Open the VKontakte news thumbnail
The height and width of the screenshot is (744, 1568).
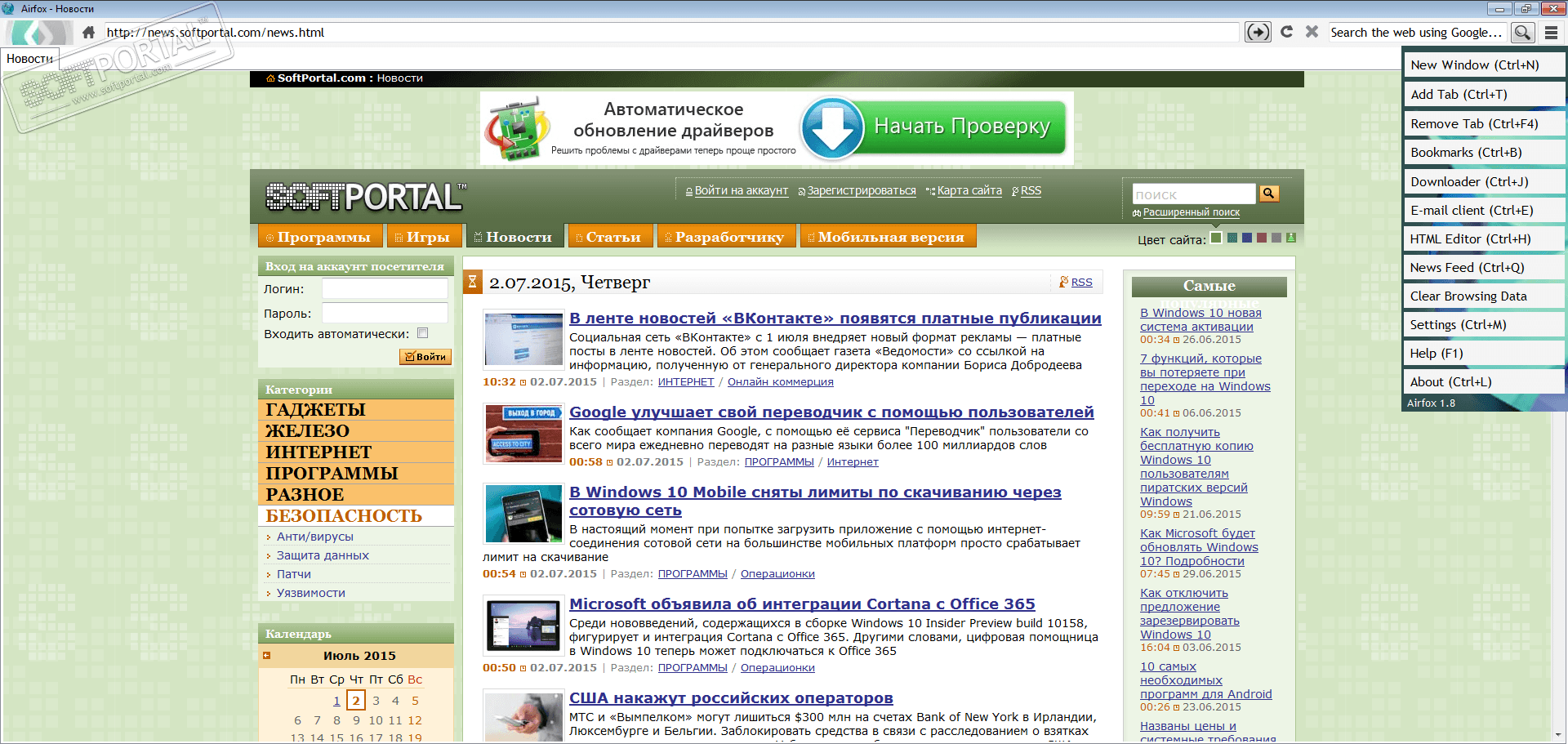[523, 338]
